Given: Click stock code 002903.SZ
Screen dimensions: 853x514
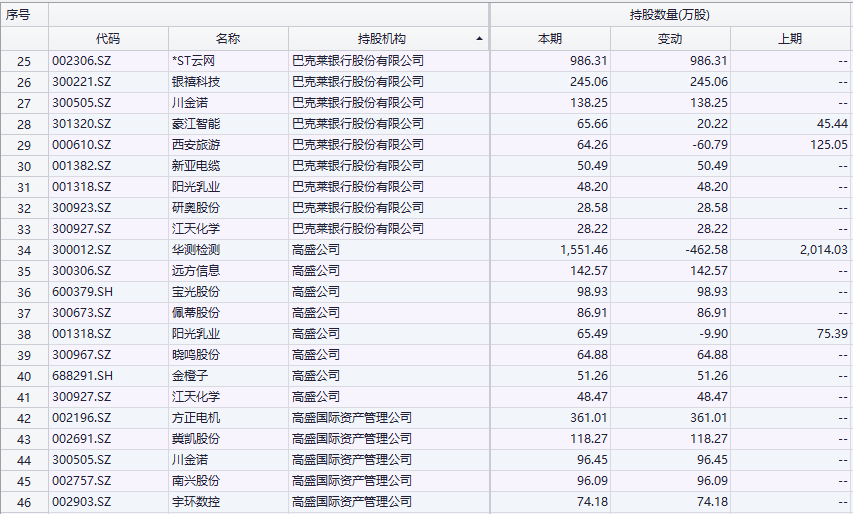Looking at the screenshot, I should [x=82, y=501].
